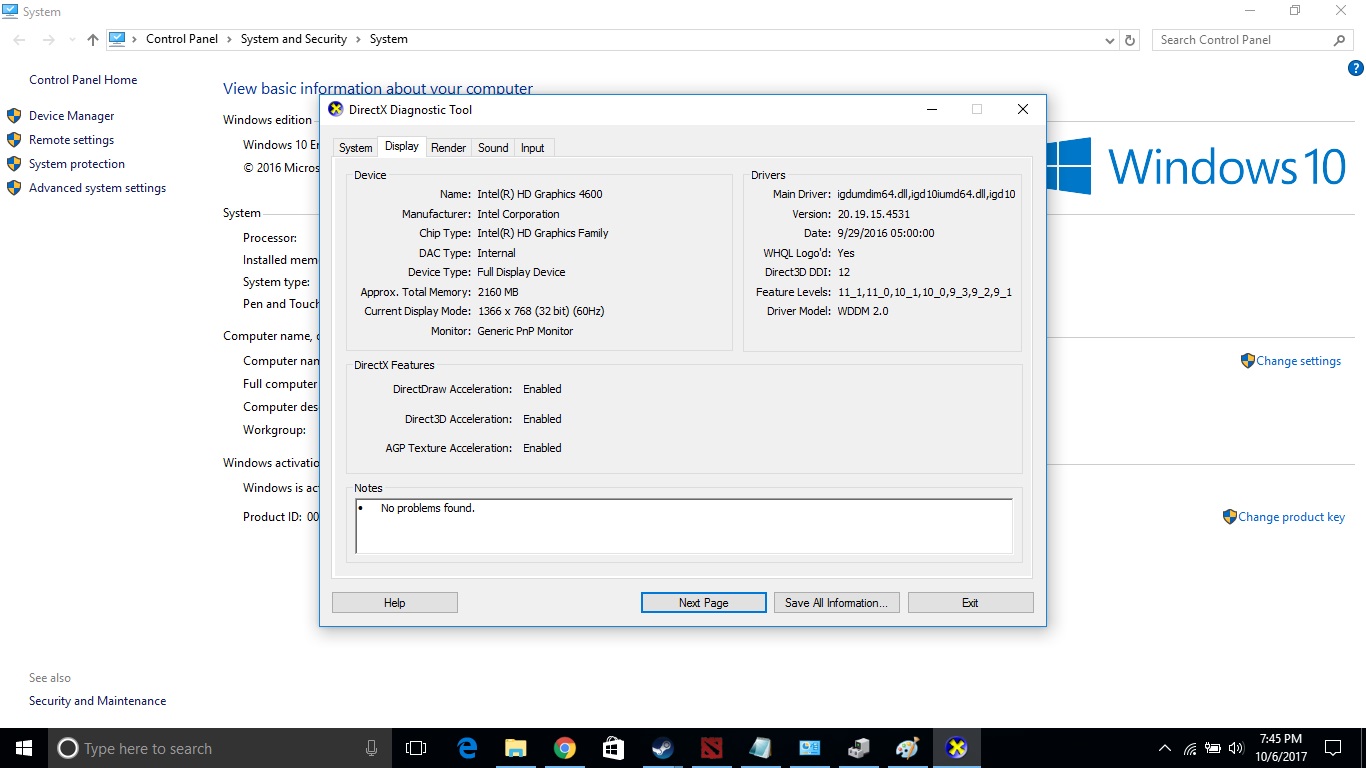Click the Next Page button
1366x768 pixels.
click(703, 603)
